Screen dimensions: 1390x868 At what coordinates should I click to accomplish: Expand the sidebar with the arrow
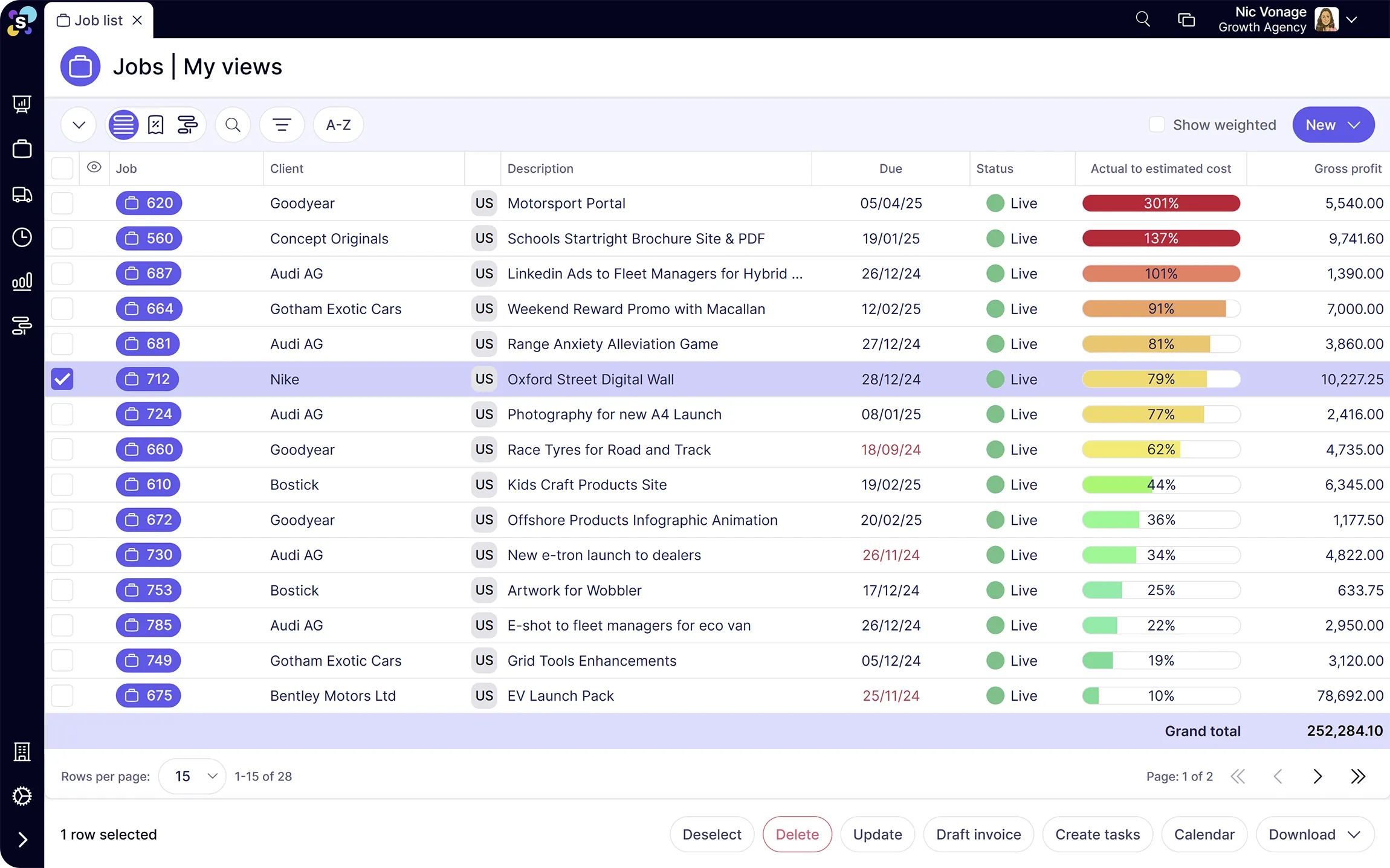(x=22, y=840)
